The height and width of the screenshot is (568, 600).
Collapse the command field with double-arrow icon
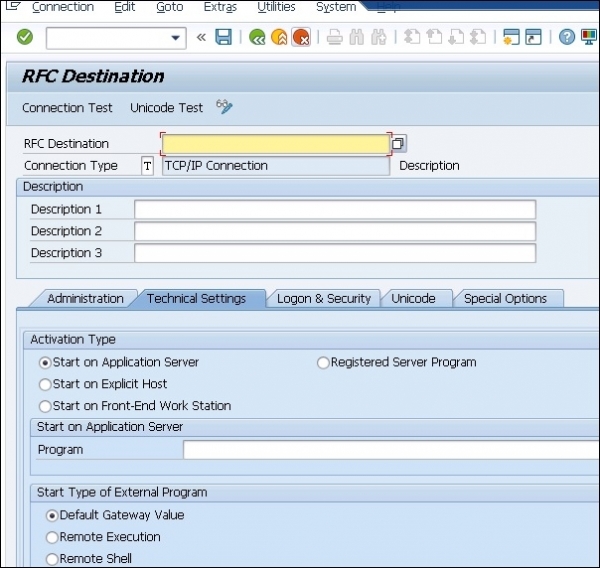click(201, 38)
